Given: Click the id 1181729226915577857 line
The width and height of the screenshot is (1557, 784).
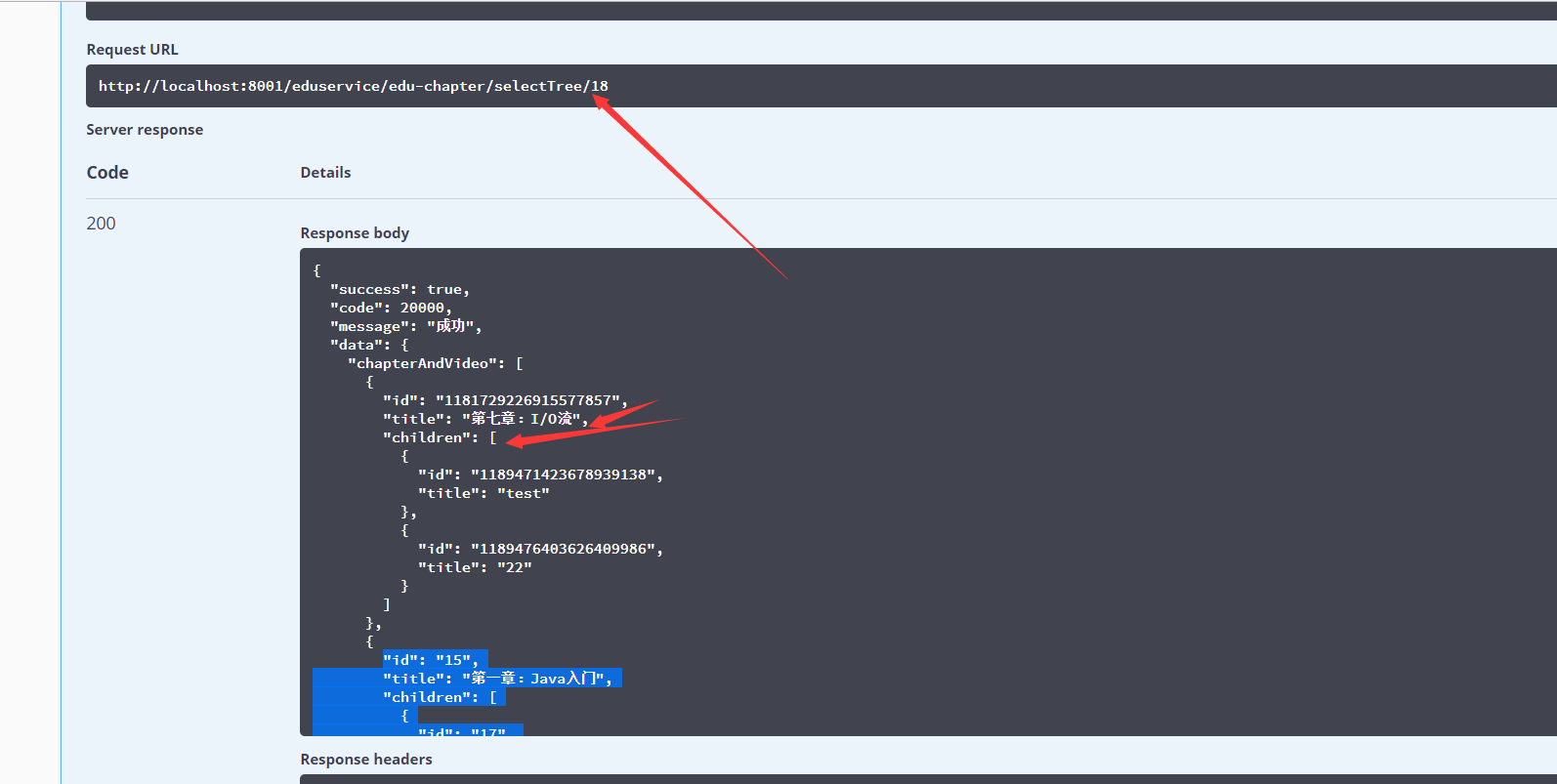Looking at the screenshot, I should pos(505,400).
